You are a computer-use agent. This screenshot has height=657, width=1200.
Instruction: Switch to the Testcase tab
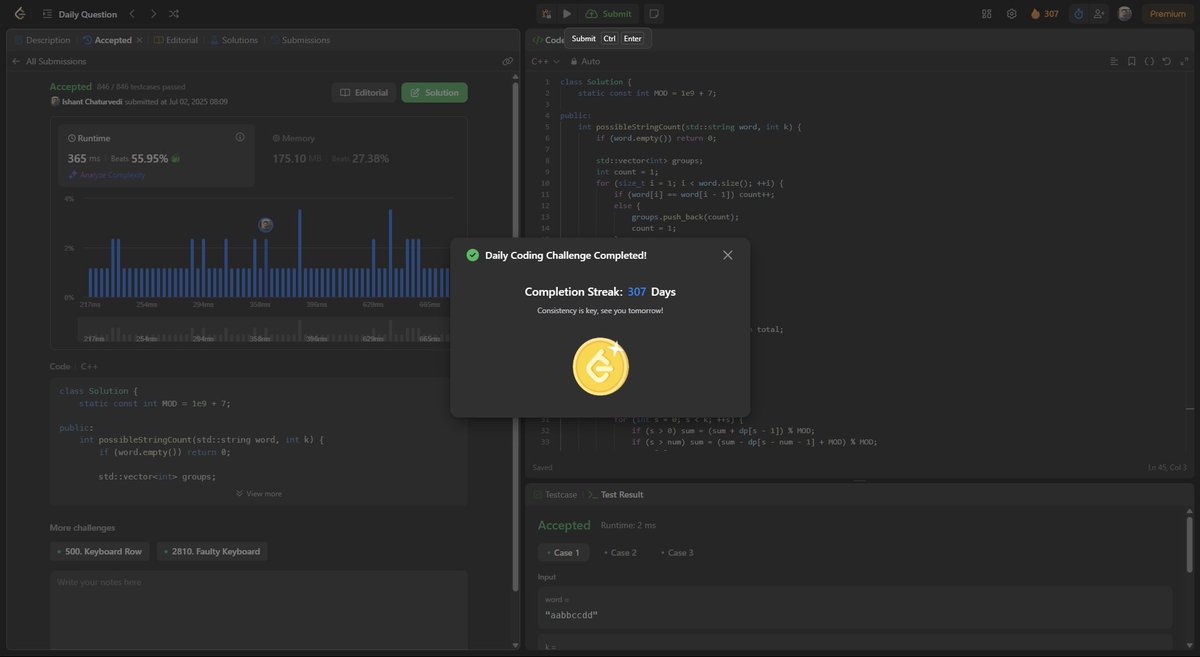[x=555, y=494]
